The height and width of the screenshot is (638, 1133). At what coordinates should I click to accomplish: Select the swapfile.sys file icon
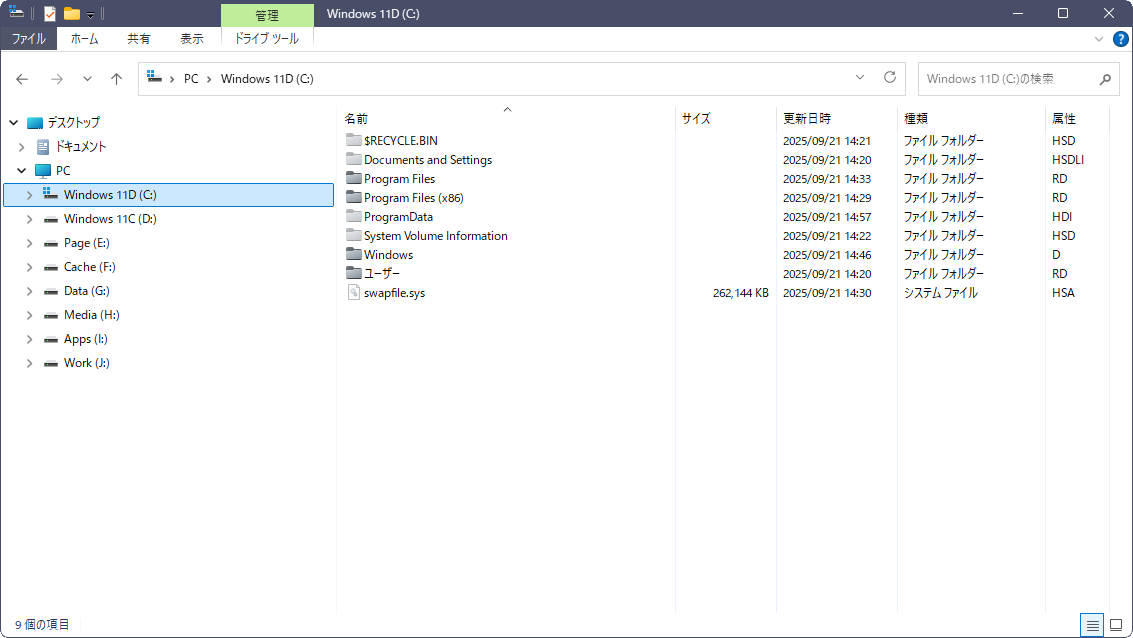pyautogui.click(x=353, y=292)
